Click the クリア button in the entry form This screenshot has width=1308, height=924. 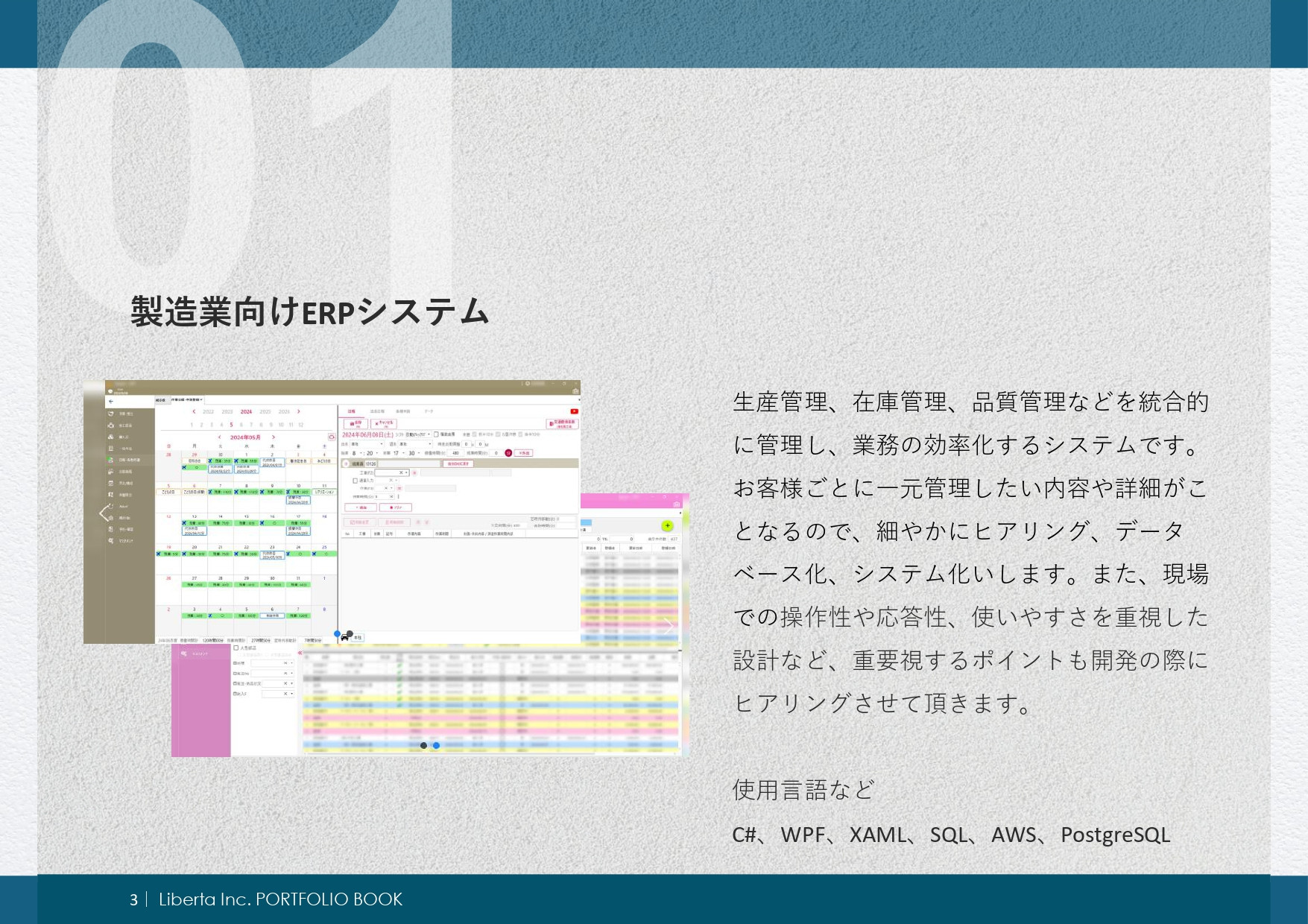pyautogui.click(x=396, y=507)
